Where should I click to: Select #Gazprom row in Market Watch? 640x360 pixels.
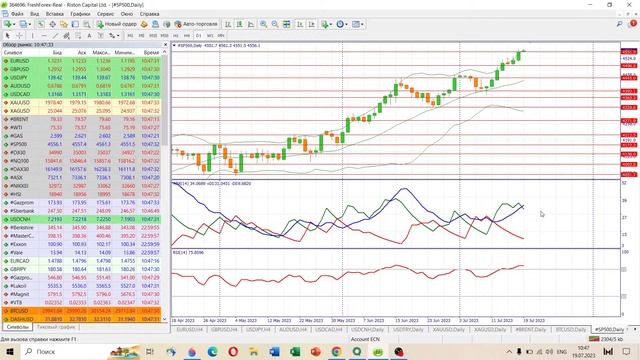[81, 202]
